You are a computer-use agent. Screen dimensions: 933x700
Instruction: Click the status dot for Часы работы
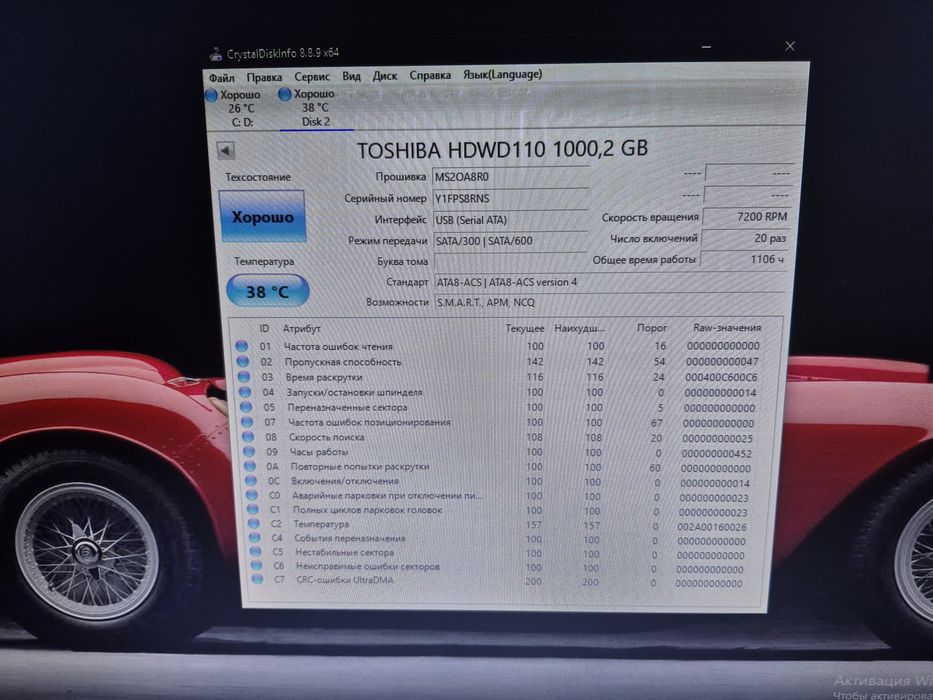pos(249,452)
